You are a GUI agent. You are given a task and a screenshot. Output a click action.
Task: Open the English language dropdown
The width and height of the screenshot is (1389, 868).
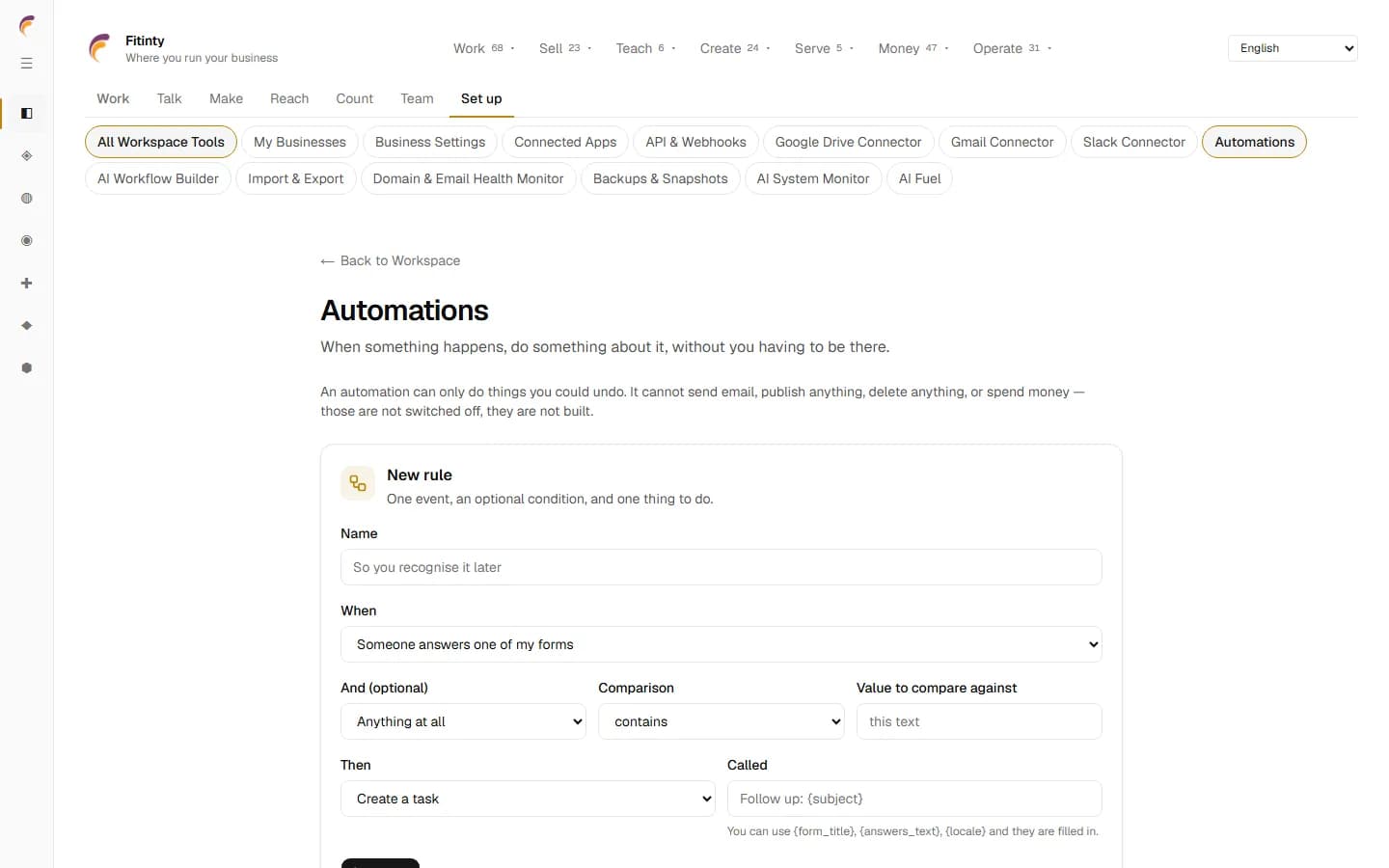point(1293,48)
